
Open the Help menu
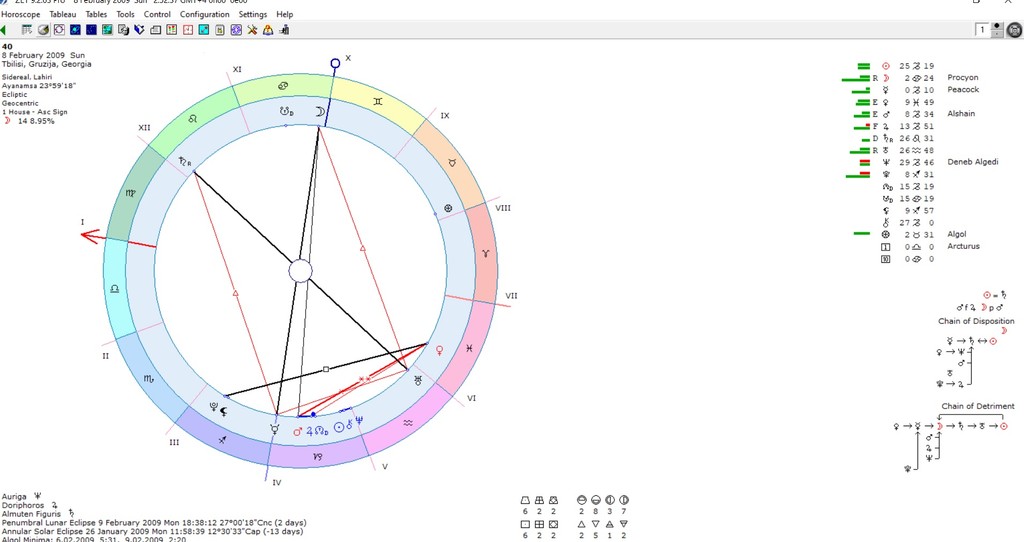pyautogui.click(x=285, y=14)
